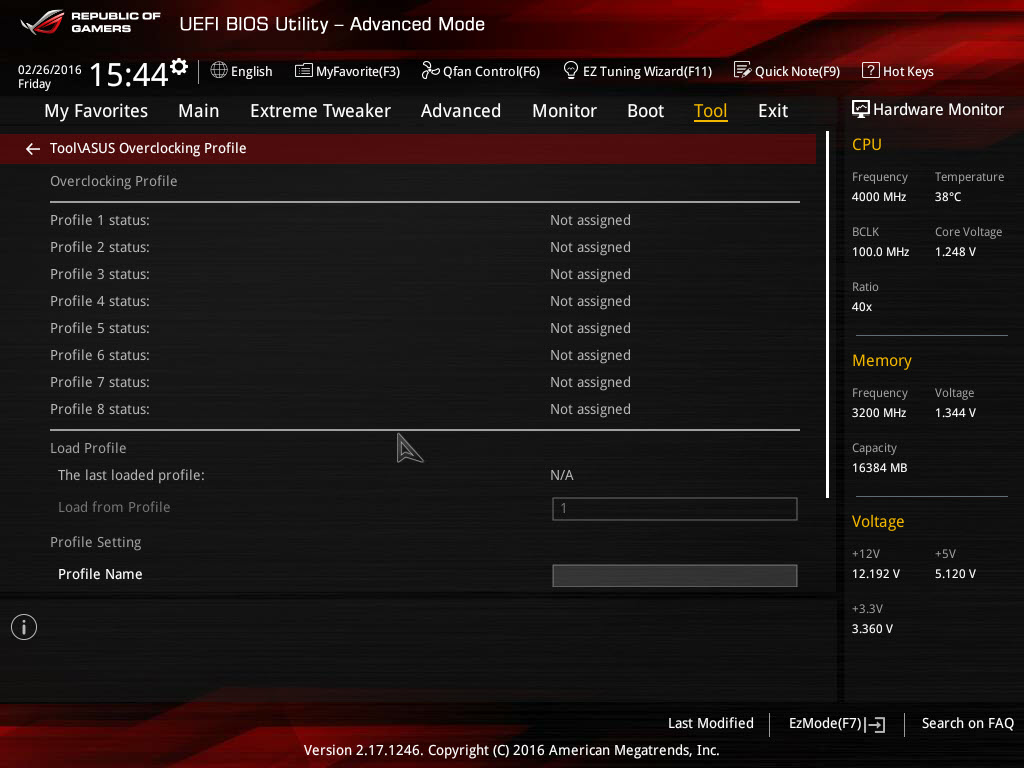Screen dimensions: 1024x768
Task: Click the back arrow beside Tool\ASUS Overclocking Profile
Action: point(33,149)
